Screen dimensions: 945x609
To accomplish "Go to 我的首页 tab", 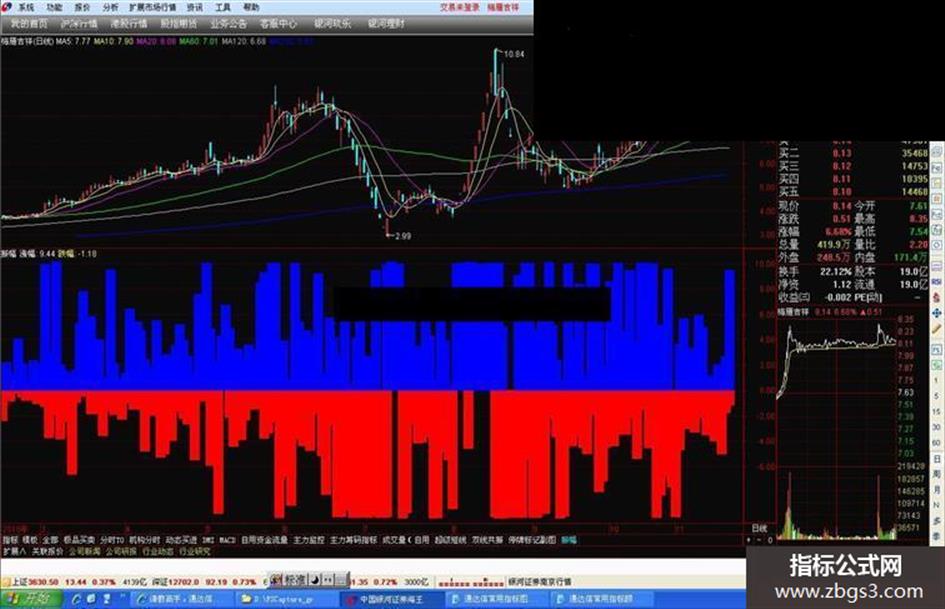I will 29,24.
